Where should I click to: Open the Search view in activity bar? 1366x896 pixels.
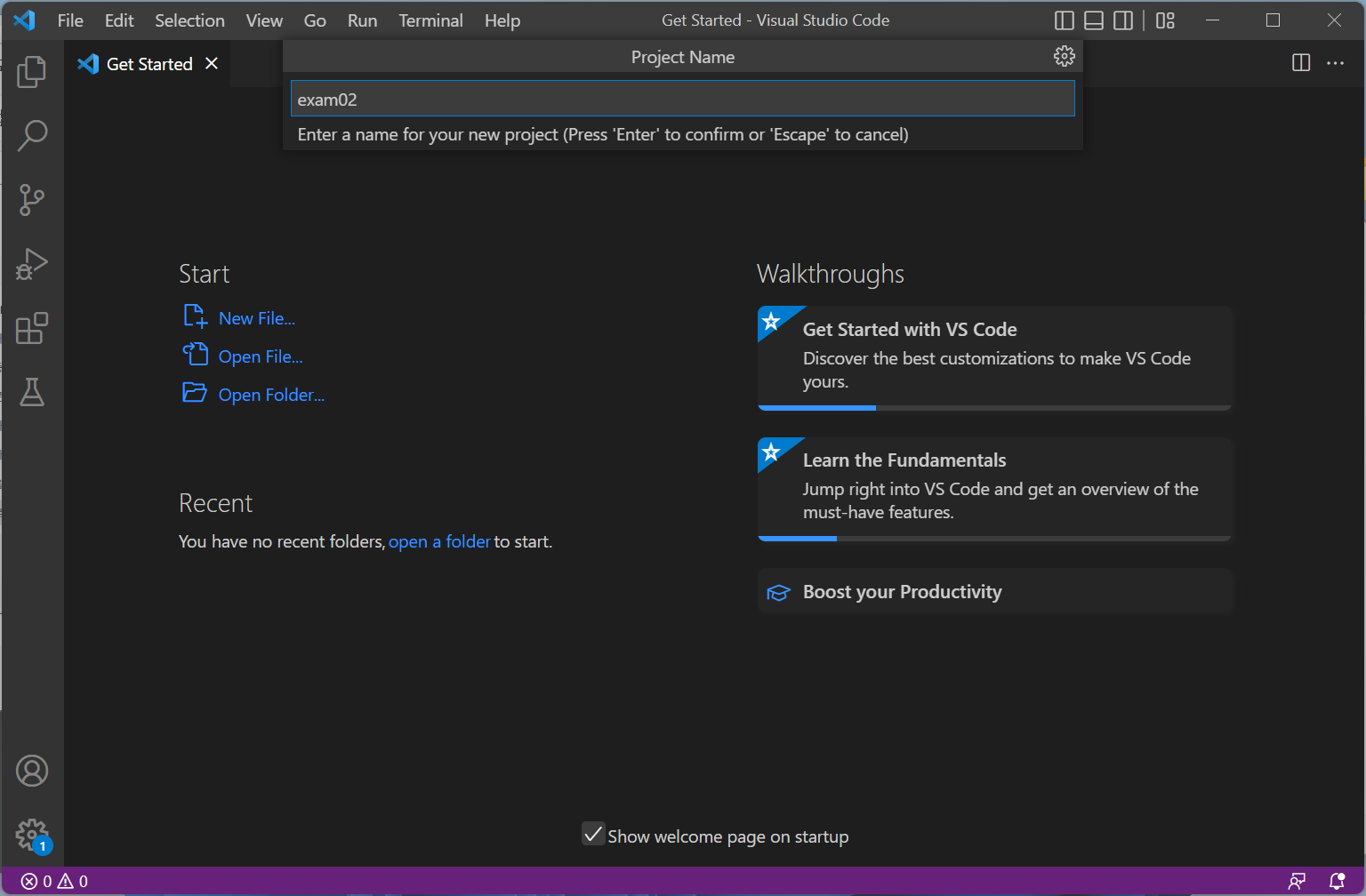(x=32, y=136)
